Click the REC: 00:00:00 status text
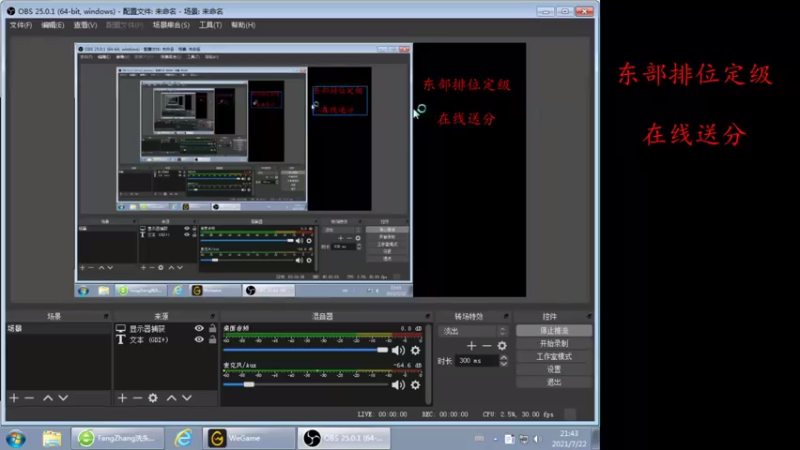Screen dimensions: 800x450 click(445, 414)
